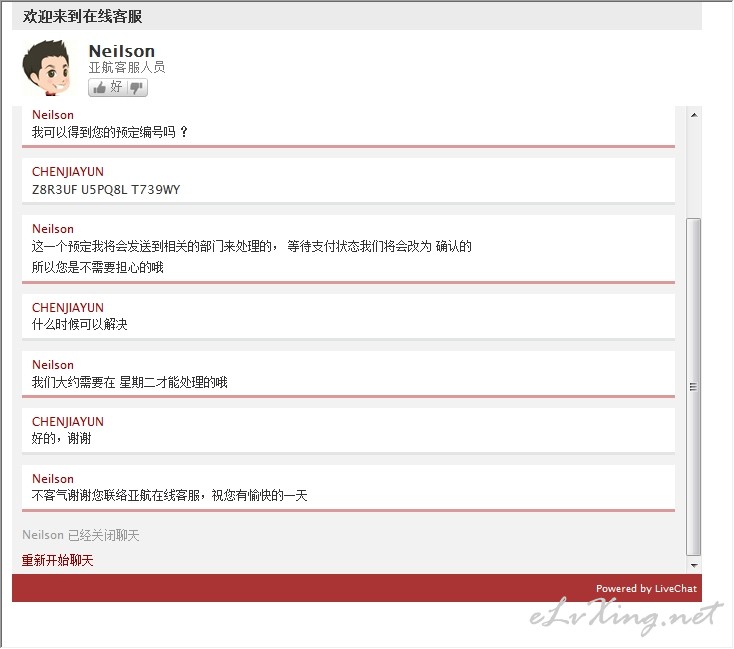
Task: Click Neilson name above 星期二 message
Action: [x=53, y=365]
